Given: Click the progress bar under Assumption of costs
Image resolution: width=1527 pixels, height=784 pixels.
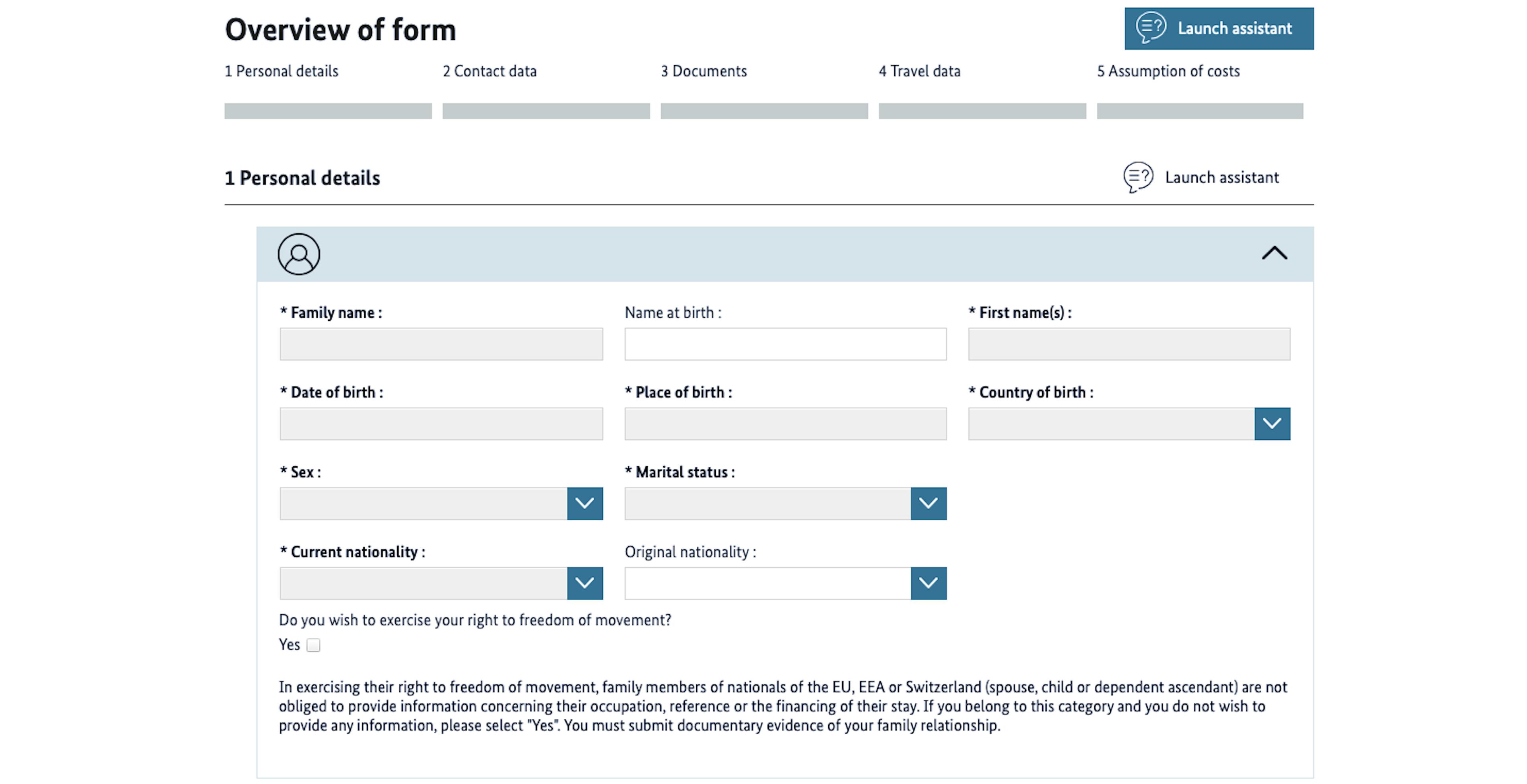Looking at the screenshot, I should (1200, 111).
